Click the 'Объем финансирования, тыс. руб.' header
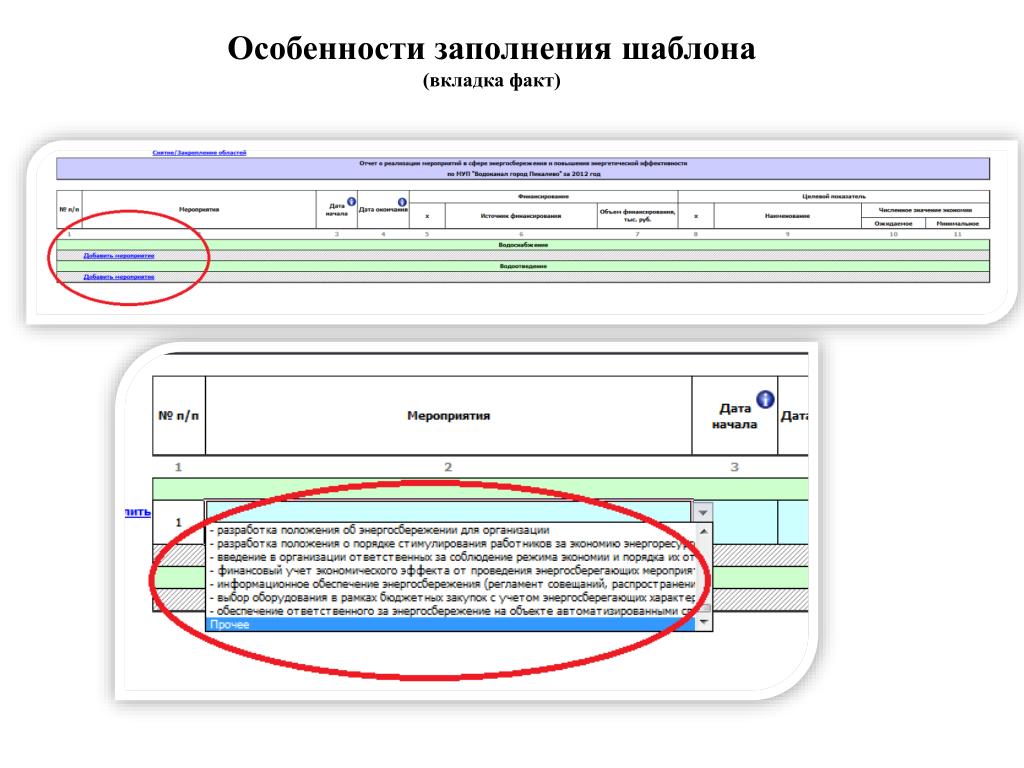The width and height of the screenshot is (1024, 768). click(637, 216)
